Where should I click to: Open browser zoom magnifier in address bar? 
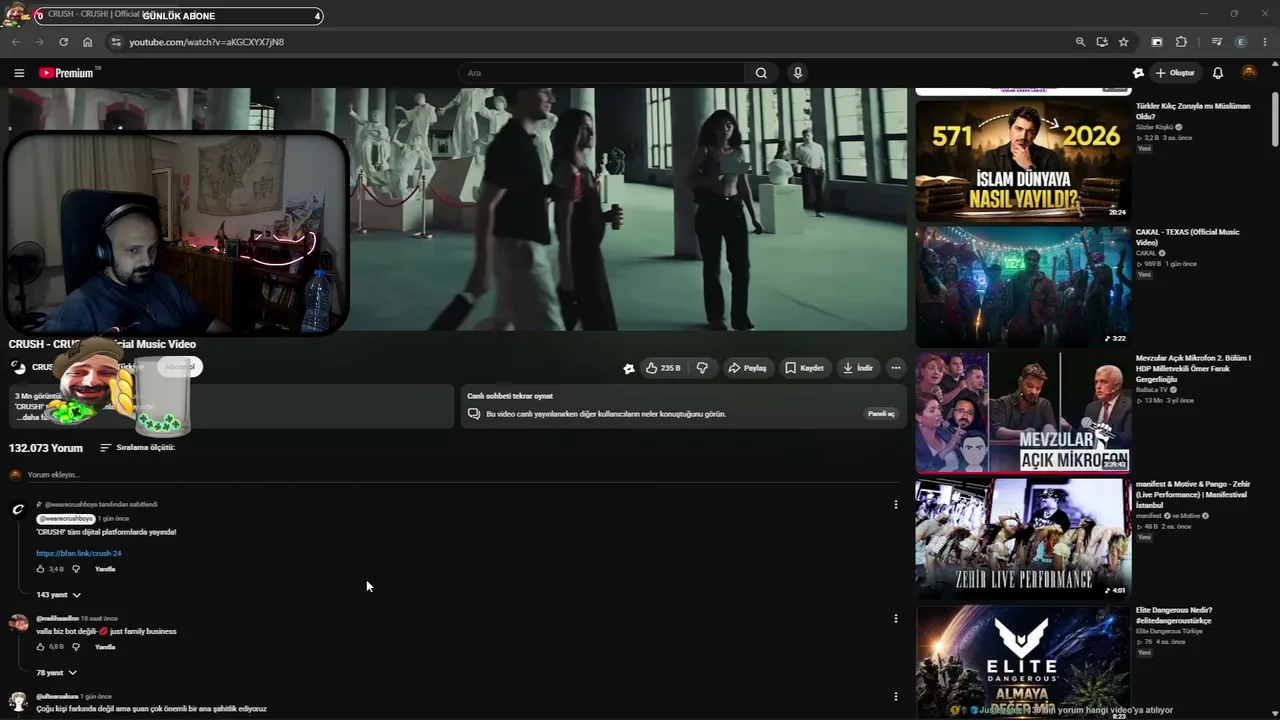pos(1080,42)
